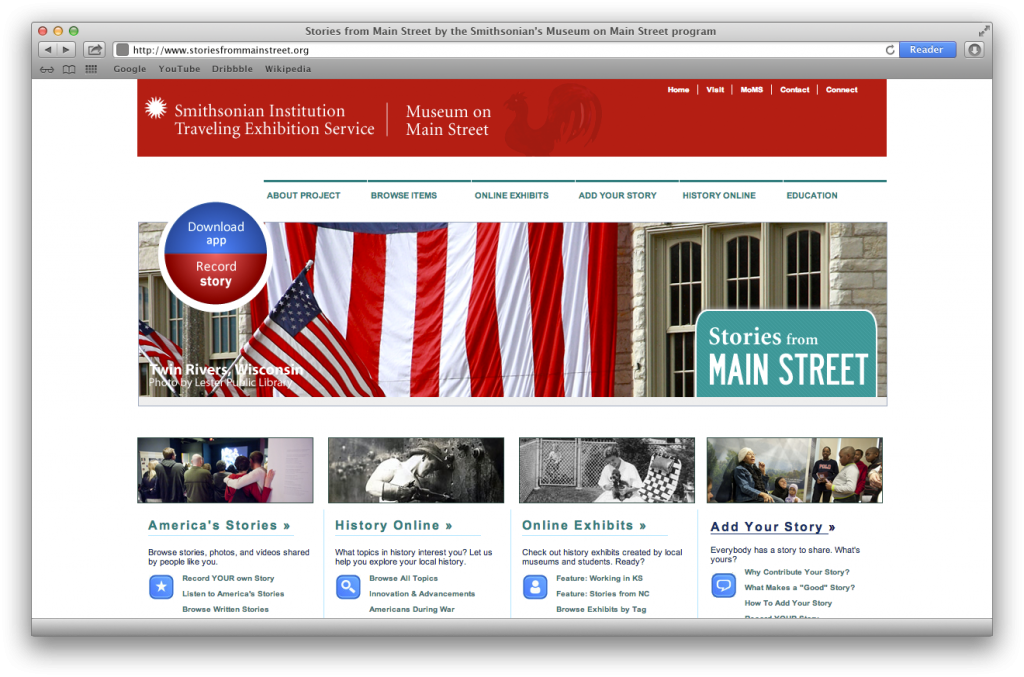Reload the page with the refresh icon
The height and width of the screenshot is (677, 1024).
pyautogui.click(x=889, y=50)
